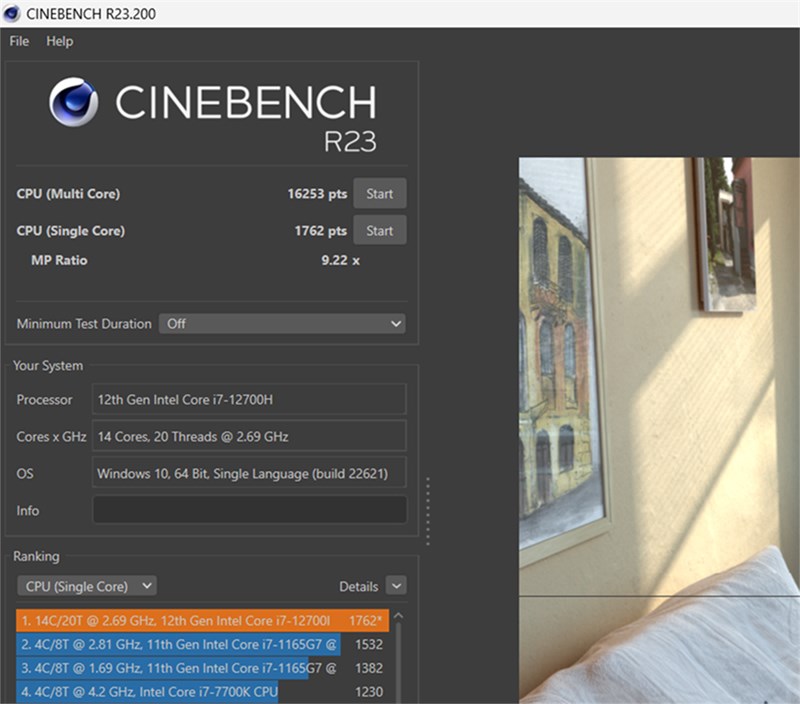Select ranking row 2 i7-1165G7 at 2.81 GHz

[203, 644]
